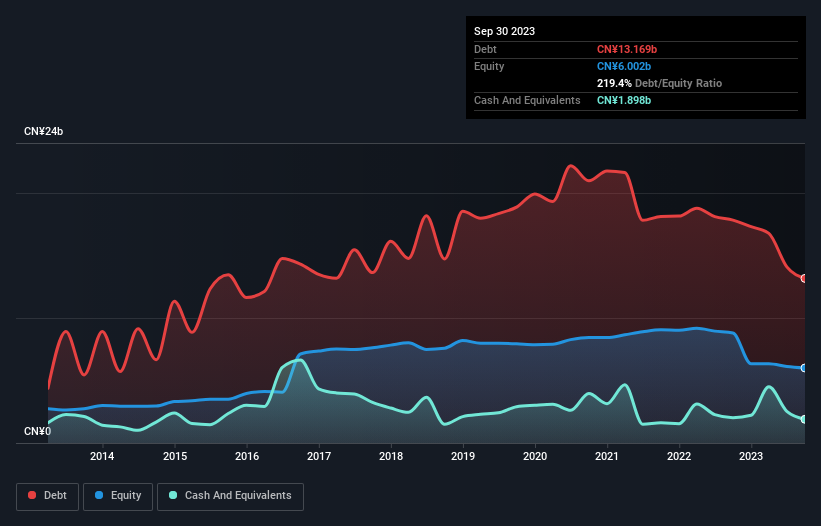821x526 pixels.
Task: Click the CN¥1.898b cash value
Action: 624,100
